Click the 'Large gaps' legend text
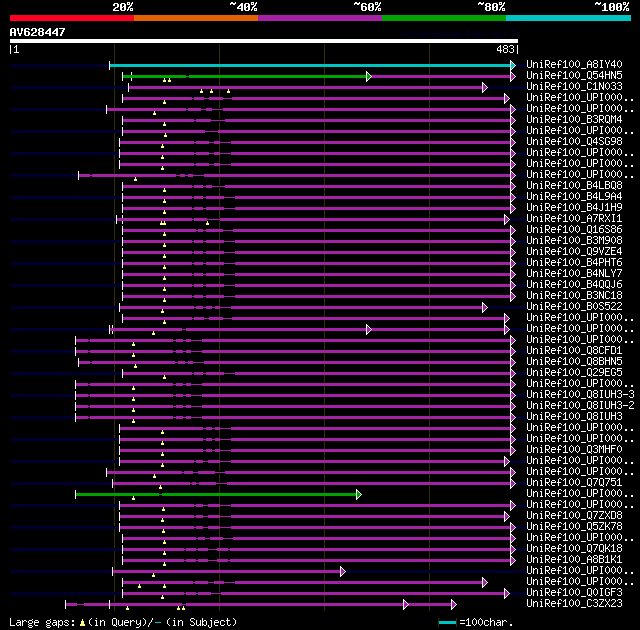 [42, 623]
